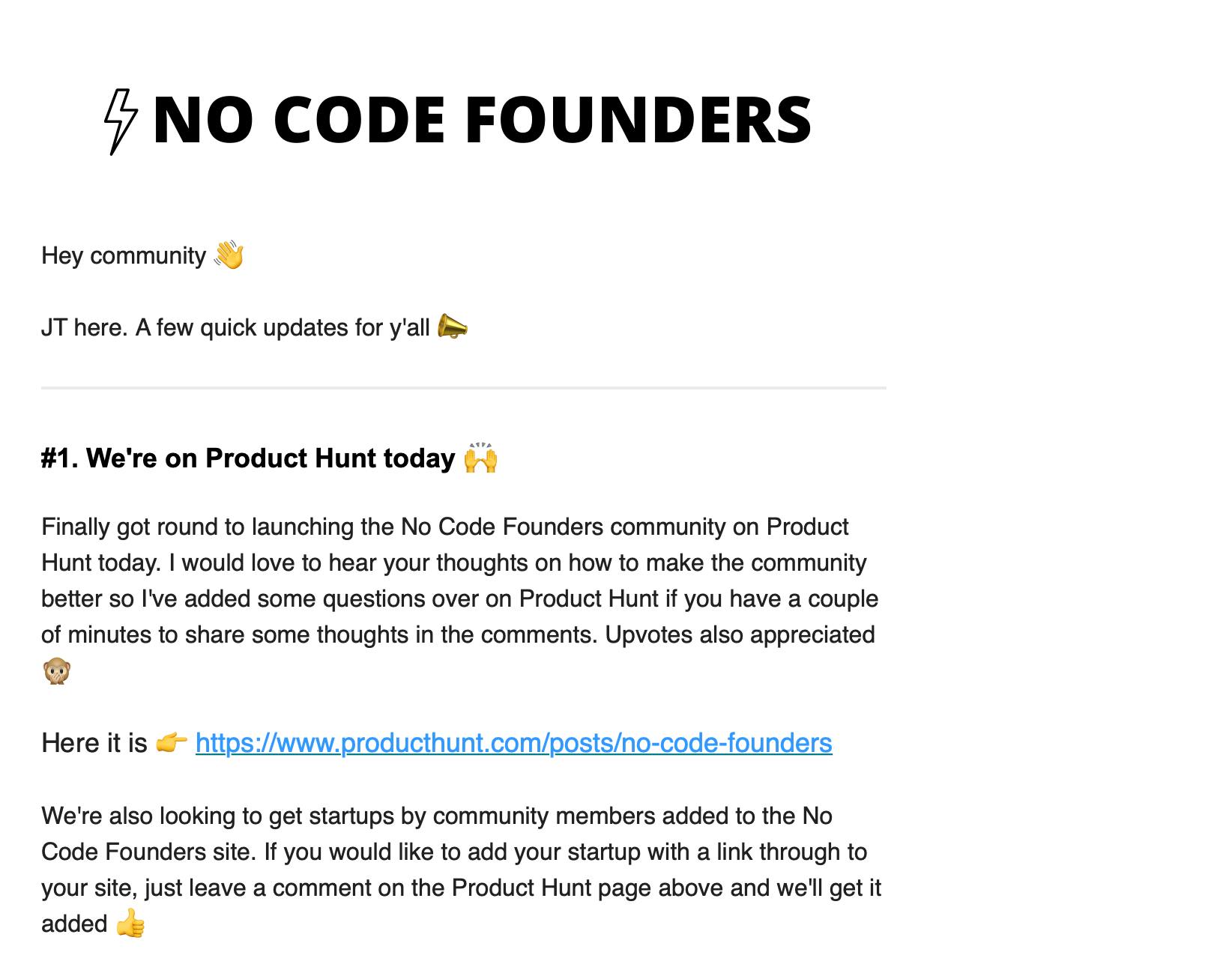The image size is (1232, 961).
Task: Click the 'Hey community' greeting text
Action: click(124, 256)
